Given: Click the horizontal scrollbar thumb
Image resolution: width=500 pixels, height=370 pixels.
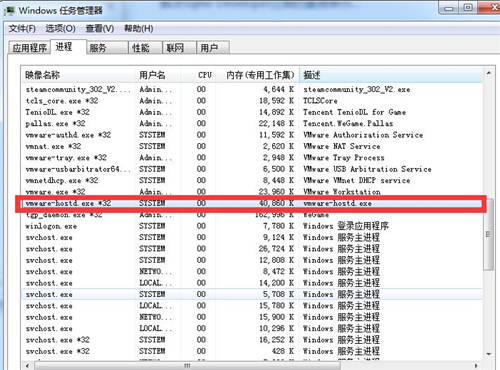Looking at the screenshot, I should click(x=187, y=366).
